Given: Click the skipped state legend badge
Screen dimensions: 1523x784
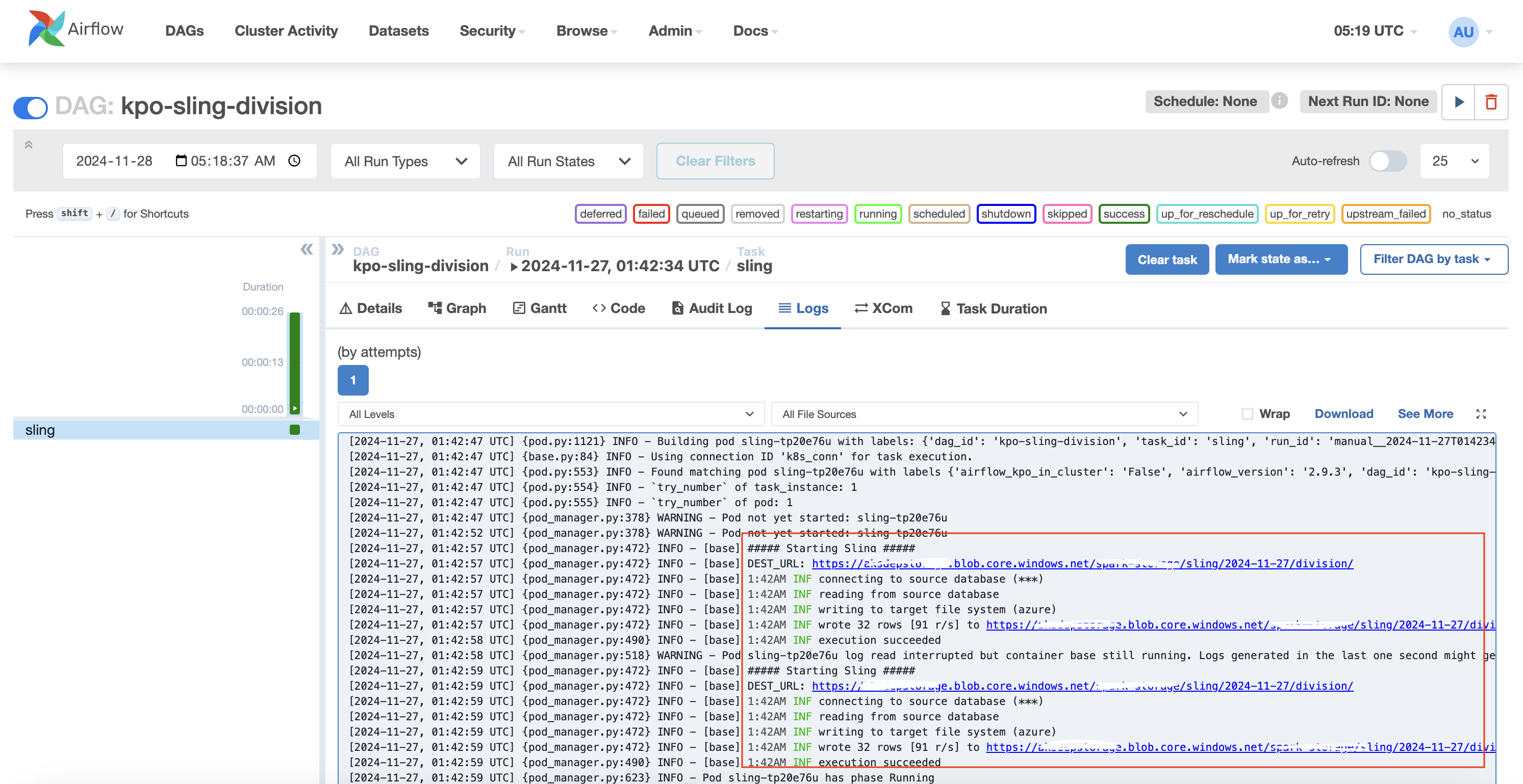Looking at the screenshot, I should coord(1067,214).
